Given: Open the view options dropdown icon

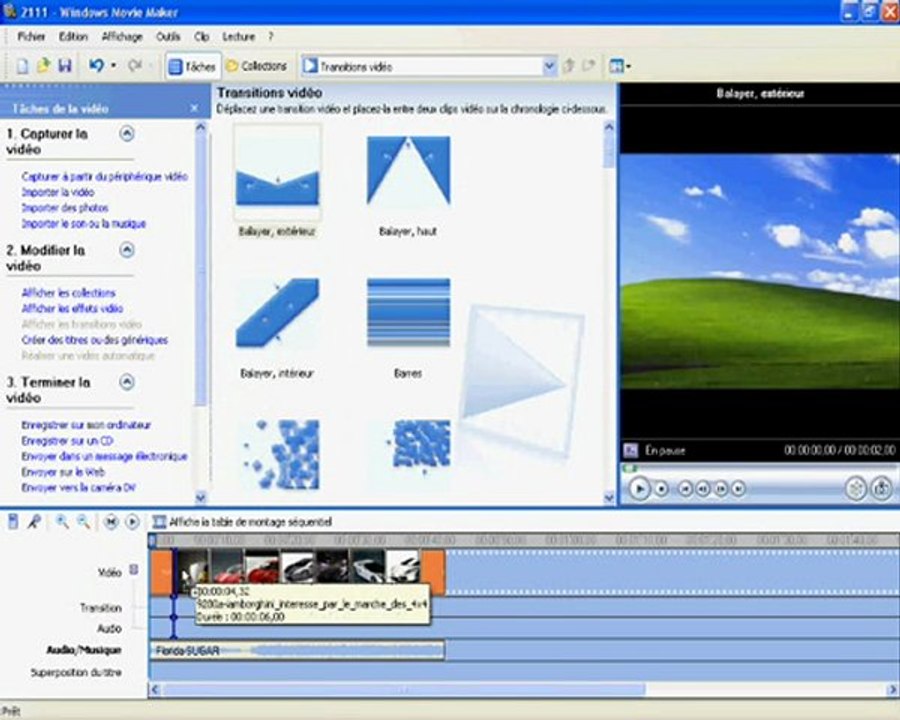Looking at the screenshot, I should pos(620,66).
